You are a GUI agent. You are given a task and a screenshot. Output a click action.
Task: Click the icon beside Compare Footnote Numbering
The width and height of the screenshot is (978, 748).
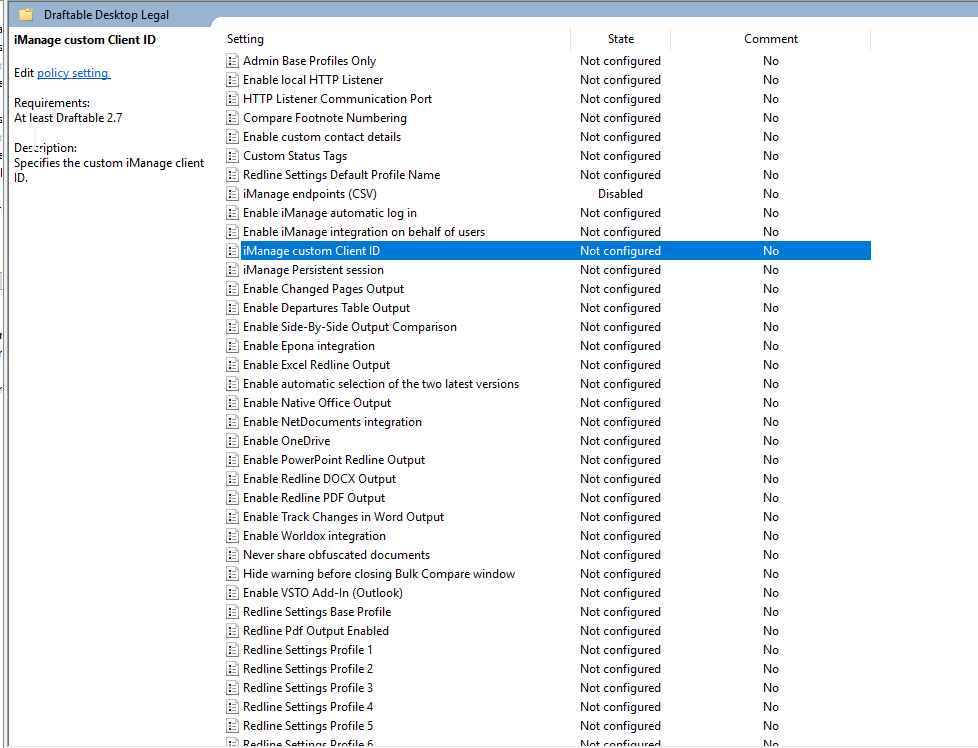click(232, 118)
